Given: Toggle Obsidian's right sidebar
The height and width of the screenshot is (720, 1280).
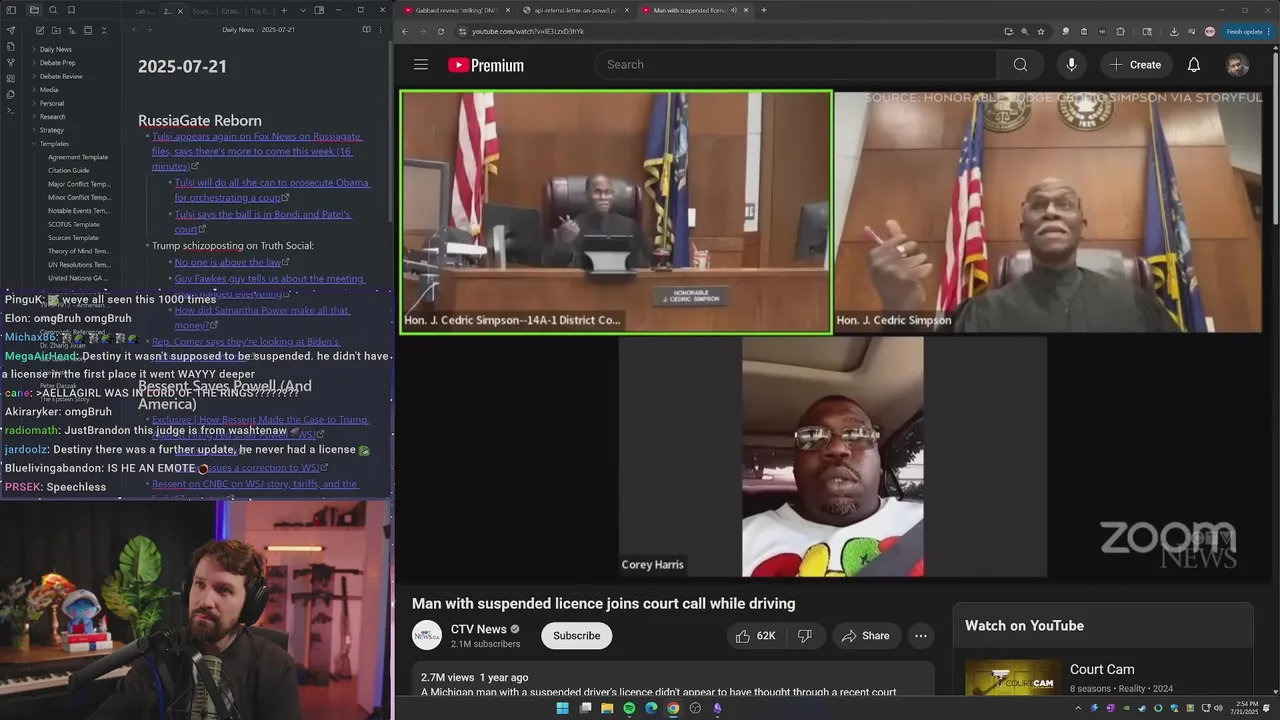Looking at the screenshot, I should [x=319, y=11].
